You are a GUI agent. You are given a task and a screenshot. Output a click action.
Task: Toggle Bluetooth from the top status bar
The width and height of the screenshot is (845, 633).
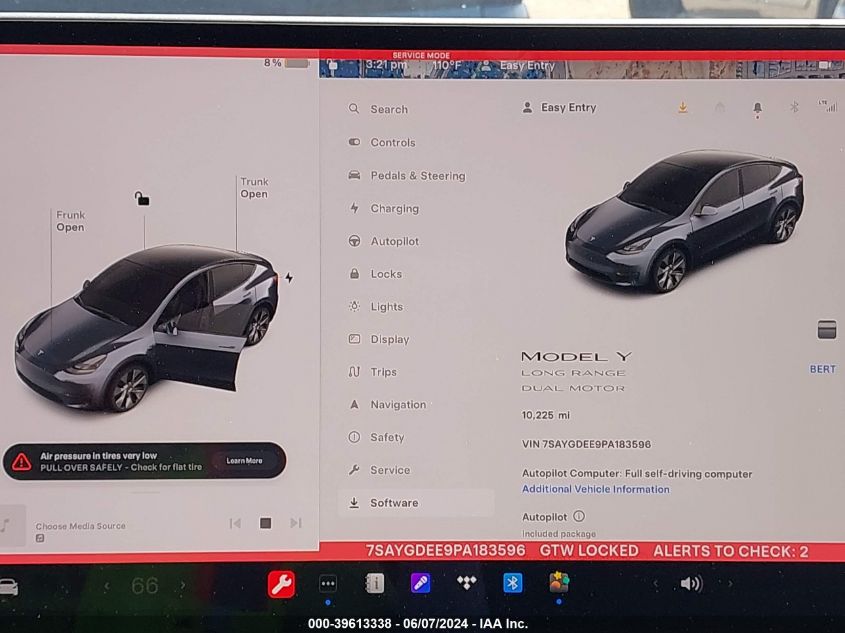(794, 107)
